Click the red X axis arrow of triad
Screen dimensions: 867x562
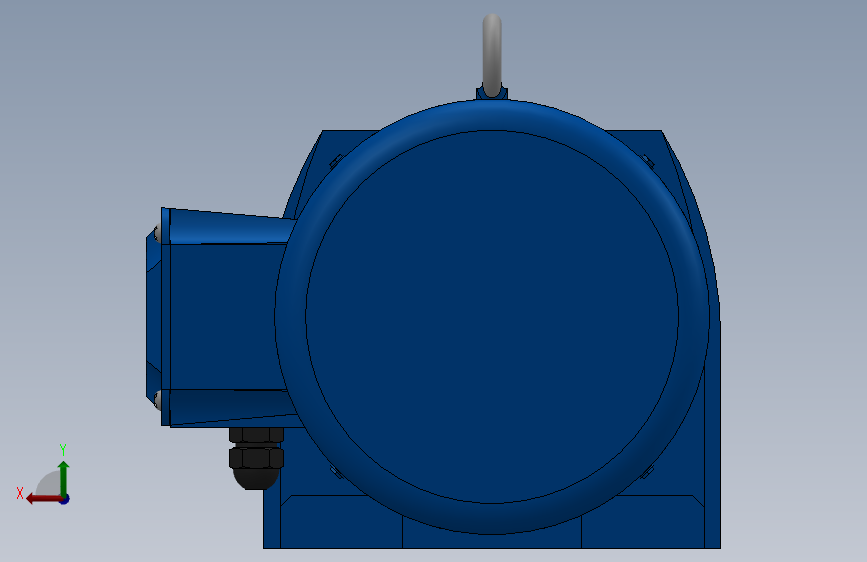tap(44, 499)
